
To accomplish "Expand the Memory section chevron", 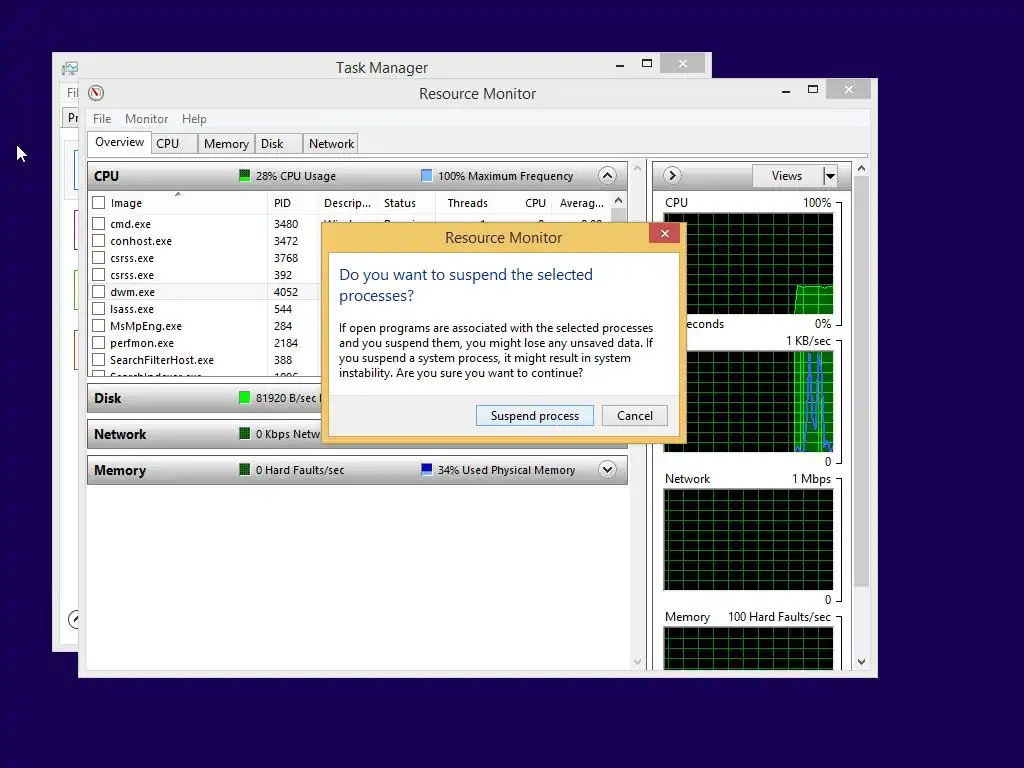I will [x=607, y=470].
